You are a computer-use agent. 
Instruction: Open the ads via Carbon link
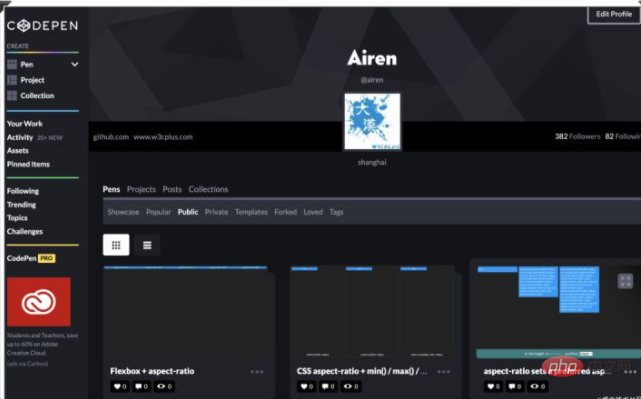(x=27, y=363)
